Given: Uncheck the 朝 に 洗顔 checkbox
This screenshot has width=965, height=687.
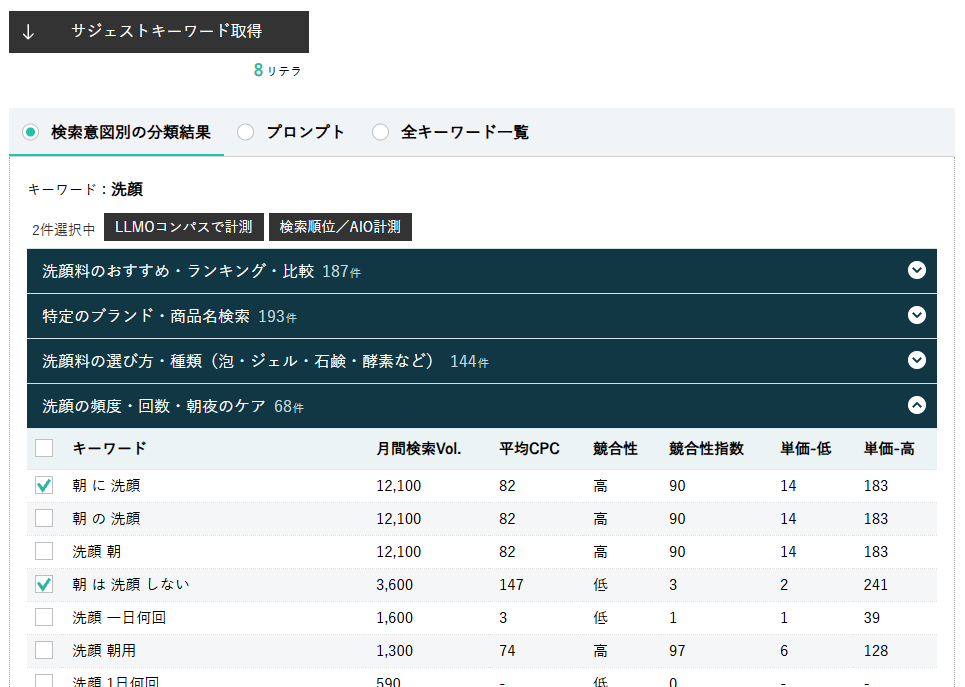Looking at the screenshot, I should (x=44, y=486).
